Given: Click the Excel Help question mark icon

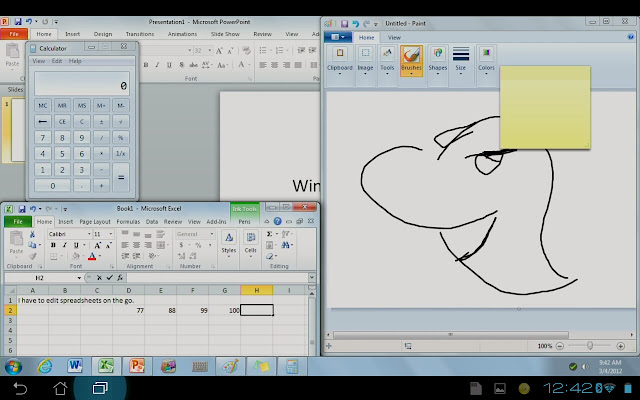Looking at the screenshot, I should pyautogui.click(x=278, y=221).
